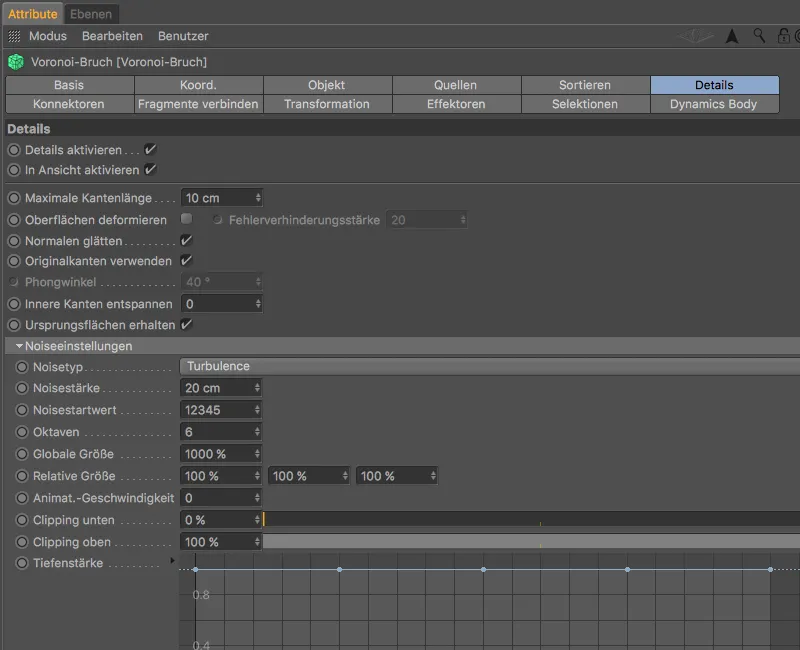The width and height of the screenshot is (800, 650).
Task: Click animation dot beside Noisestartwert
Action: pyautogui.click(x=22, y=410)
